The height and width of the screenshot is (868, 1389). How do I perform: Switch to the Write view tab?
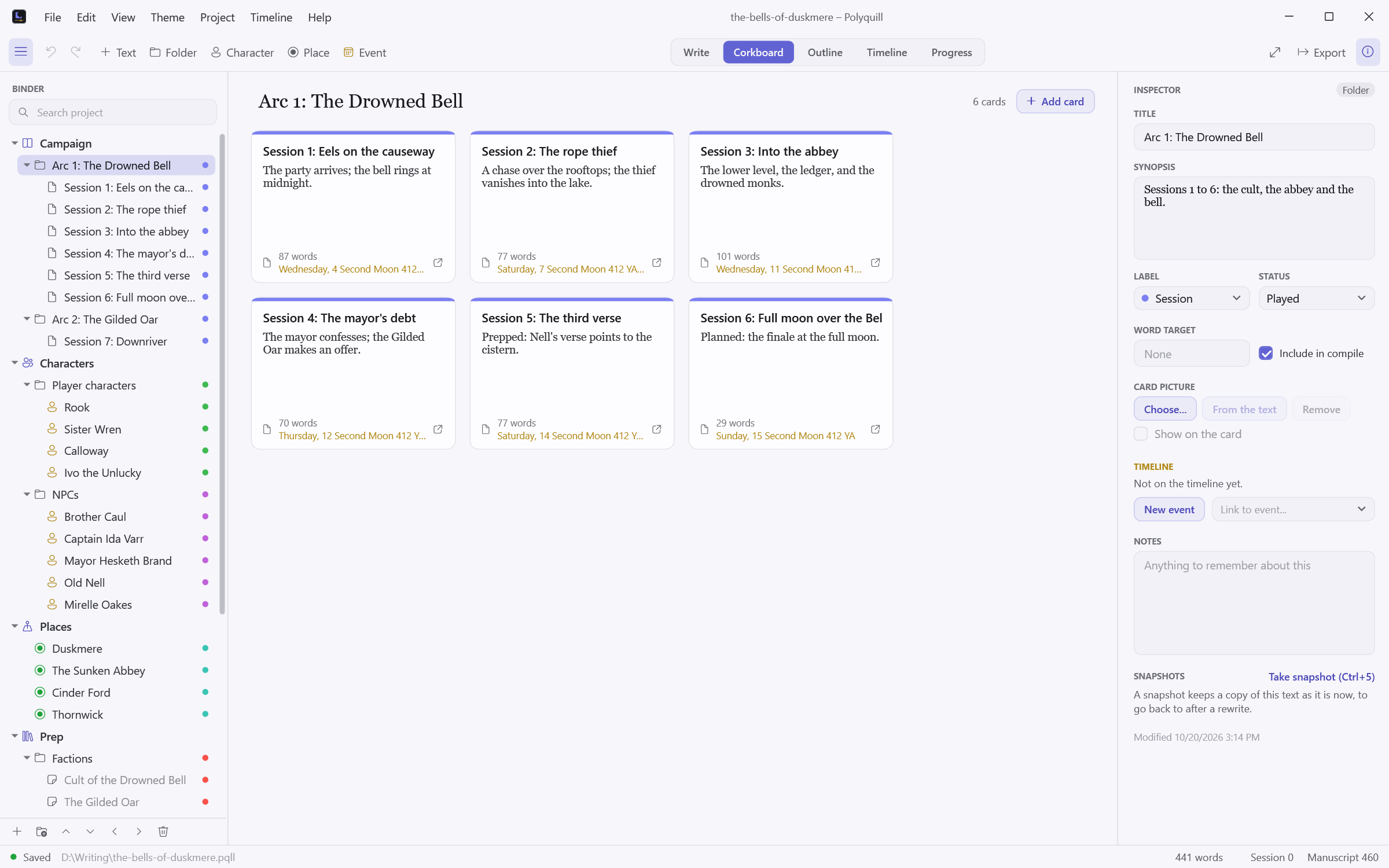tap(696, 52)
